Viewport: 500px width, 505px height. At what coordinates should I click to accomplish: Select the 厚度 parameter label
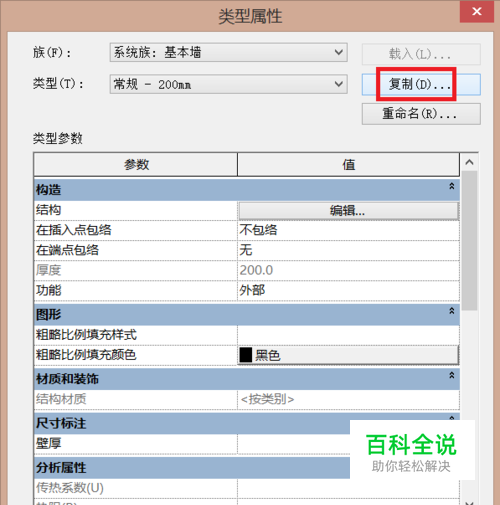point(49,270)
